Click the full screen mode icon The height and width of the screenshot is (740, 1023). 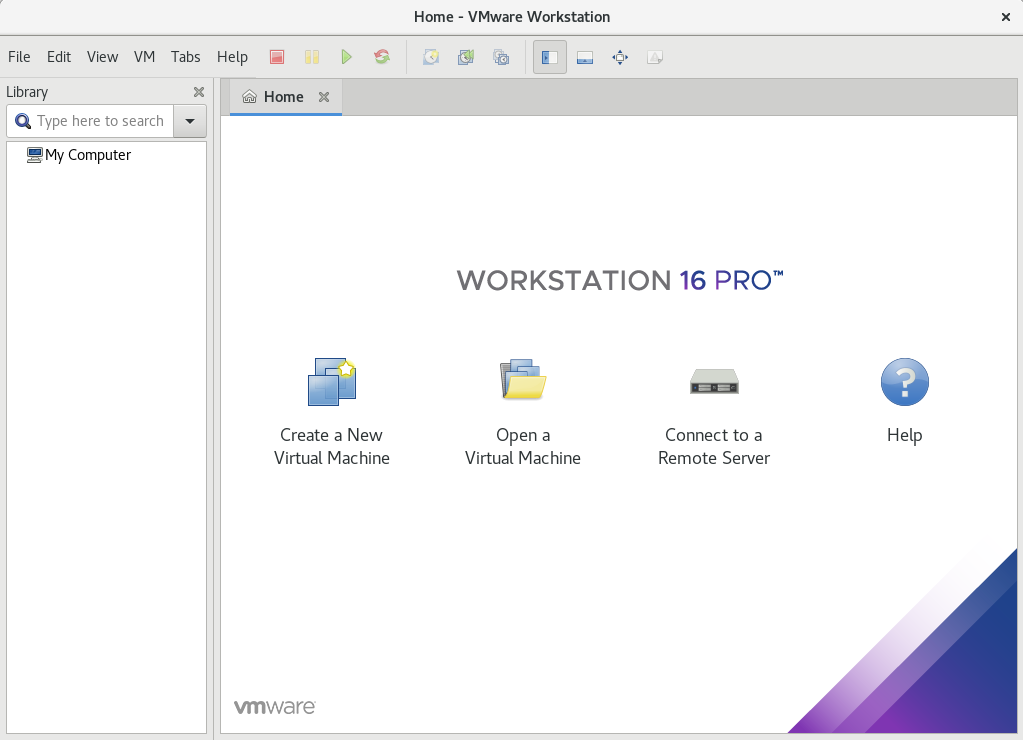point(620,57)
